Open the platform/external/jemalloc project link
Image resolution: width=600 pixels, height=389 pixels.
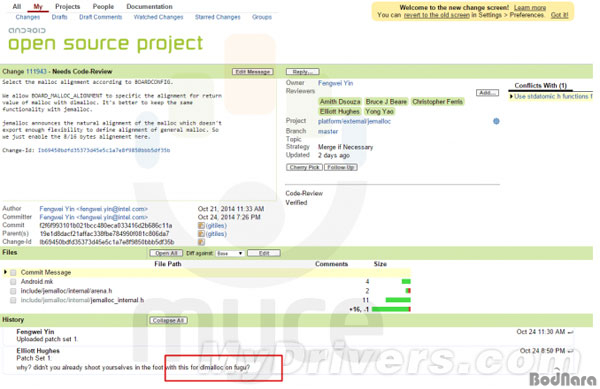coord(354,121)
